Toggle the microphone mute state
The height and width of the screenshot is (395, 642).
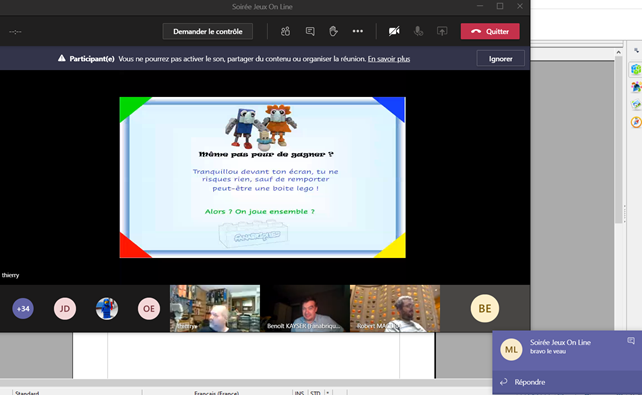point(418,32)
